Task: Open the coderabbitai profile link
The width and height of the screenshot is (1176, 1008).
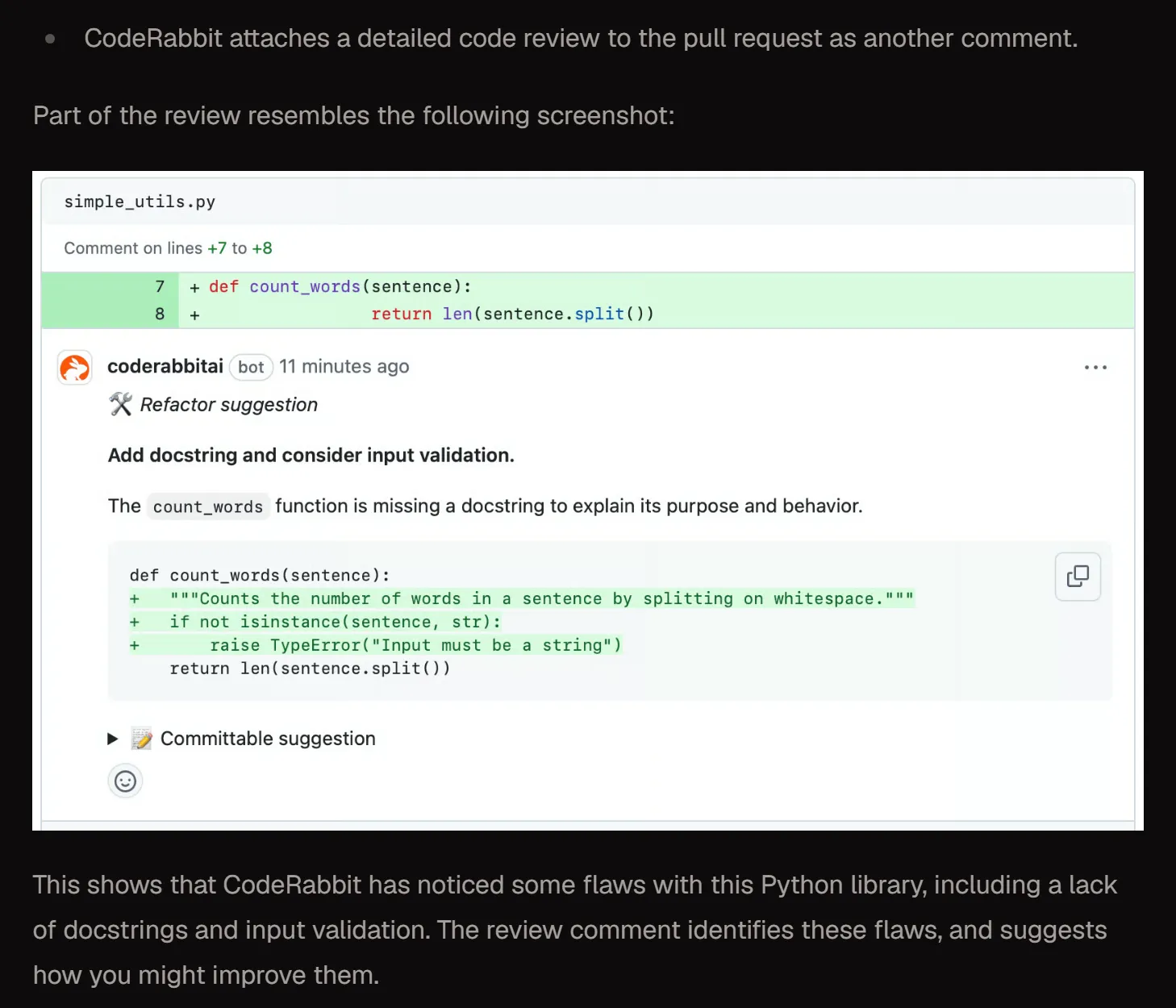Action: [165, 367]
